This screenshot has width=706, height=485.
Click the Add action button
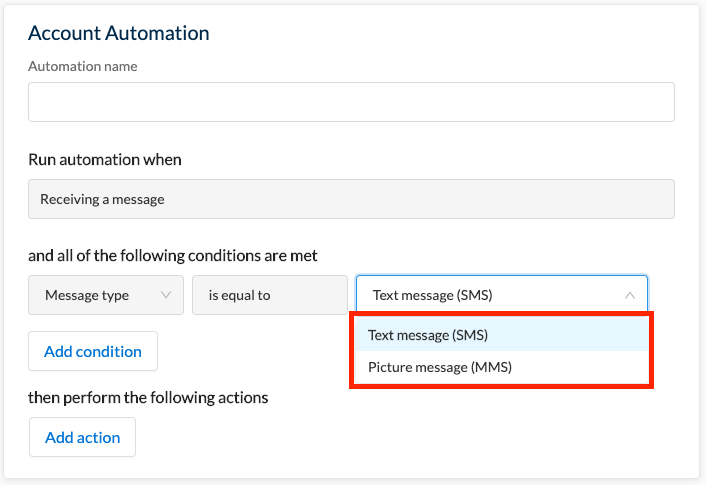(x=82, y=437)
